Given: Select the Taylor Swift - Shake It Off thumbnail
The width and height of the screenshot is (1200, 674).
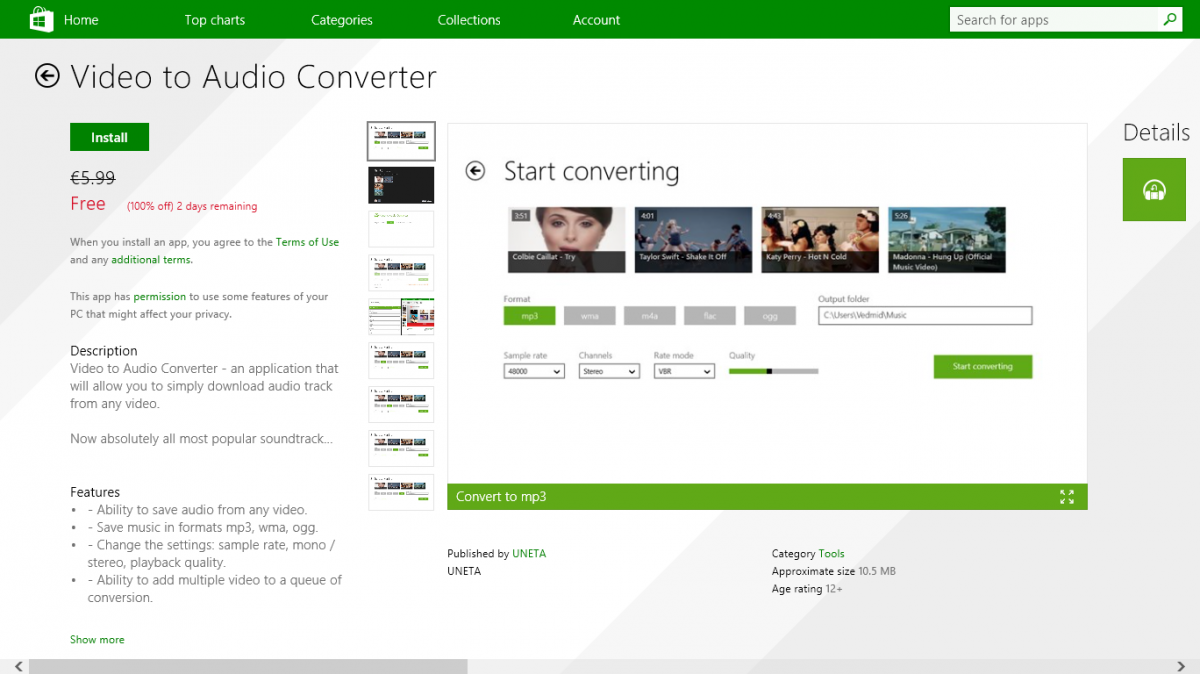Looking at the screenshot, I should [693, 240].
